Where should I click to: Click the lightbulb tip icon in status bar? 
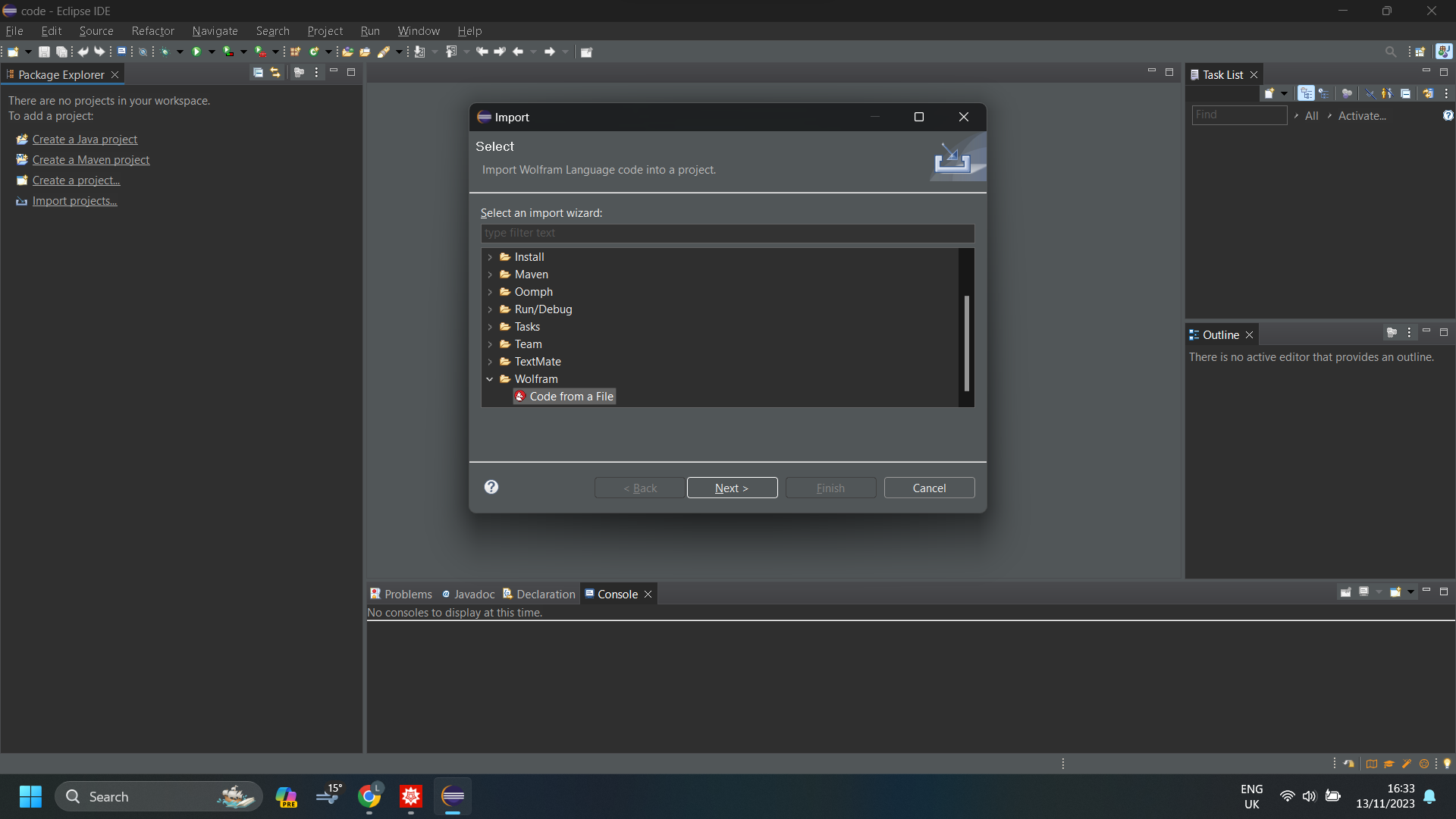(1447, 764)
